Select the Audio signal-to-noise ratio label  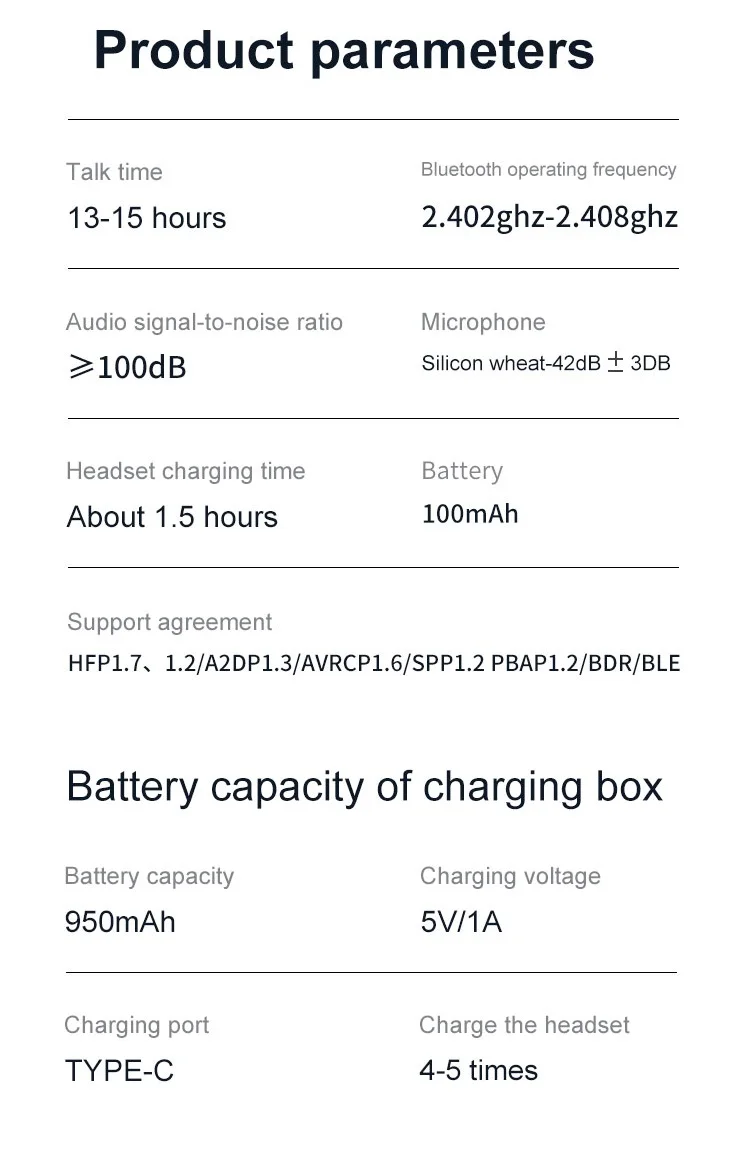pyautogui.click(x=204, y=322)
